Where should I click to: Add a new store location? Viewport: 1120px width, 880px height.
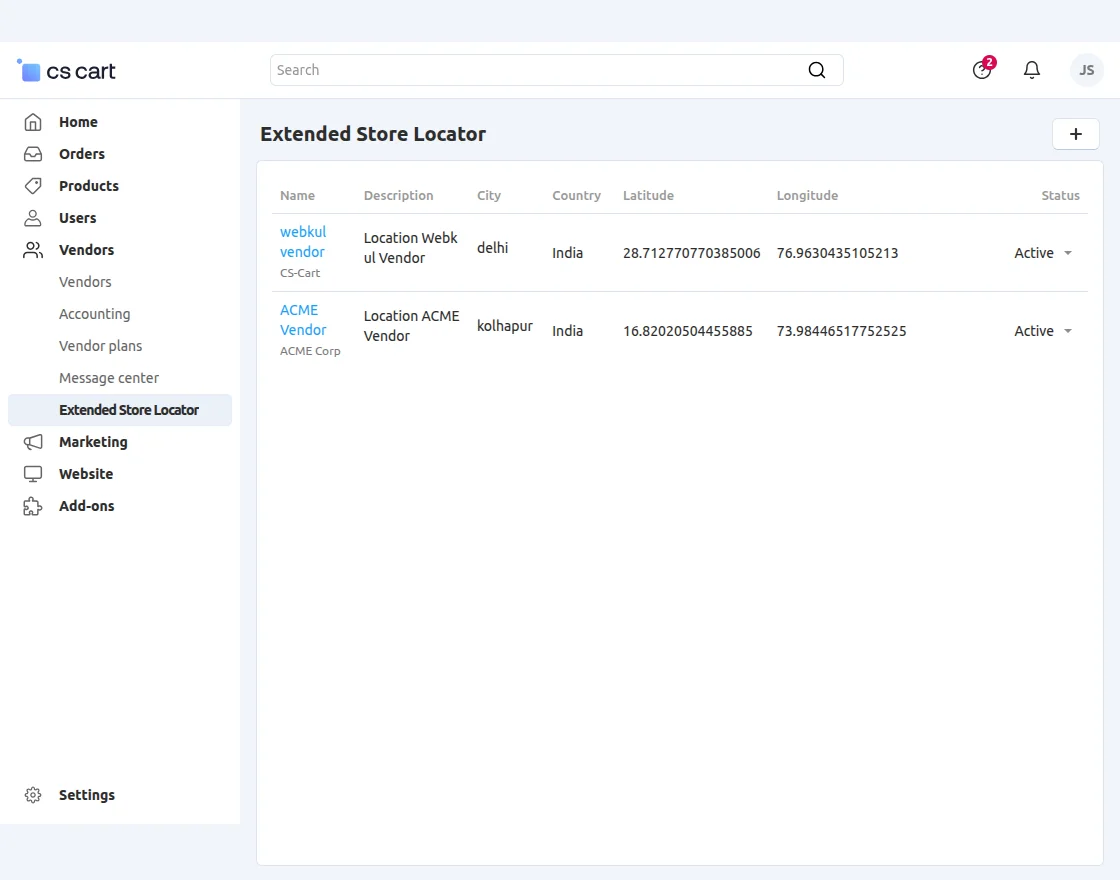1076,134
